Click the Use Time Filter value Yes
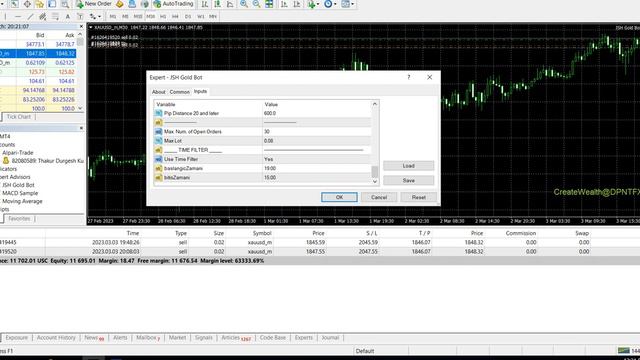 317,159
